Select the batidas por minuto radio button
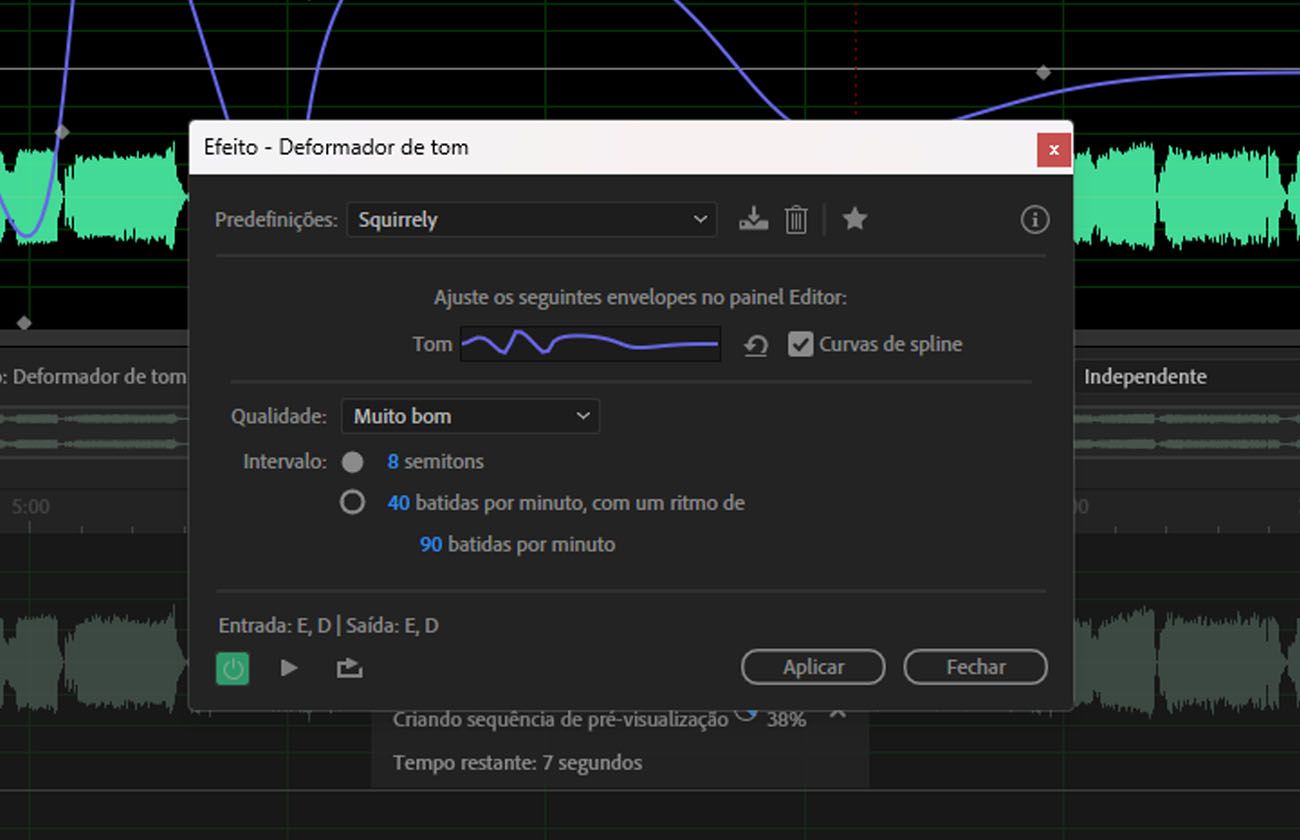Image resolution: width=1300 pixels, height=840 pixels. point(352,502)
